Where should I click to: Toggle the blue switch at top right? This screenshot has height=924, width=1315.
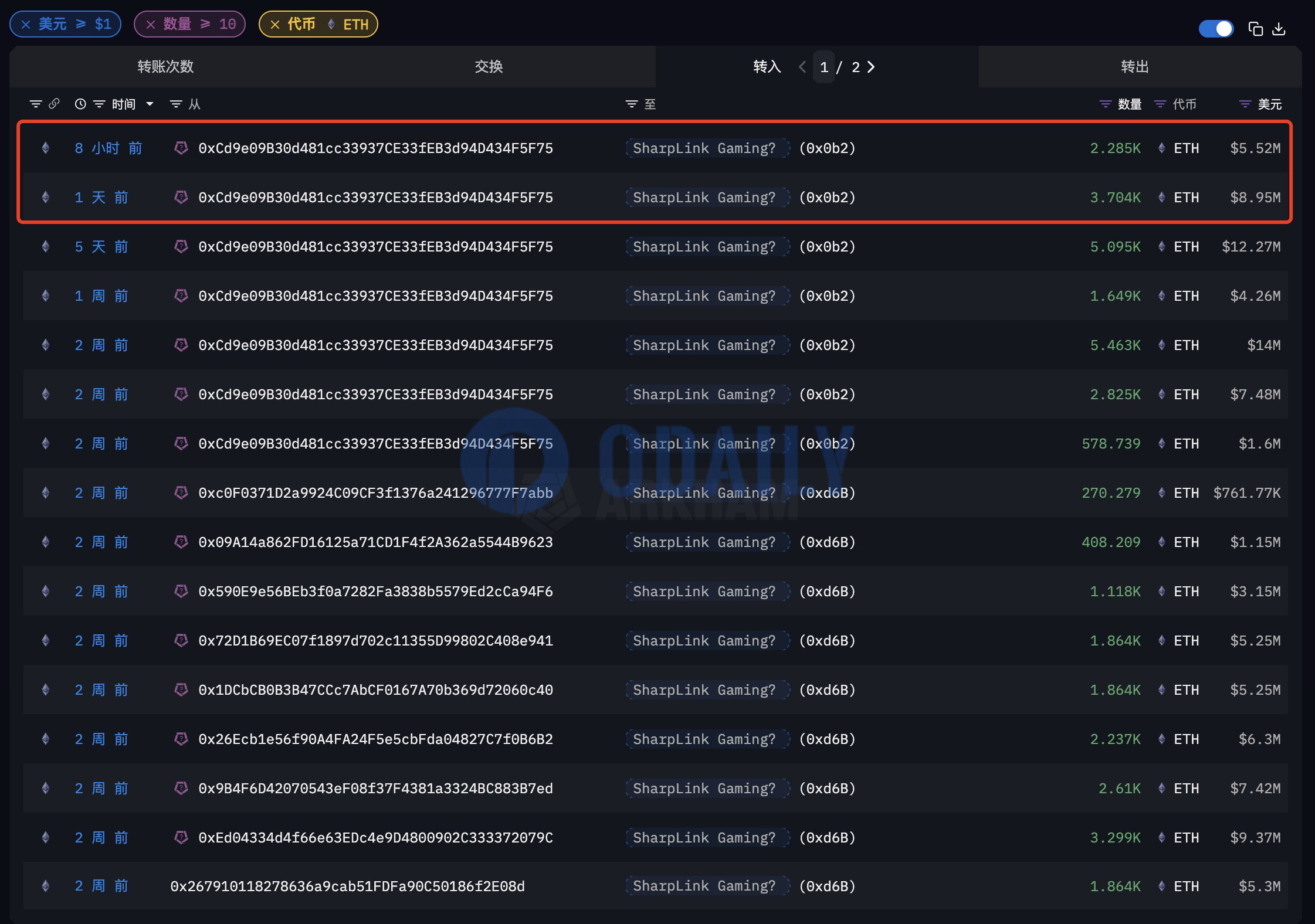[x=1216, y=29]
